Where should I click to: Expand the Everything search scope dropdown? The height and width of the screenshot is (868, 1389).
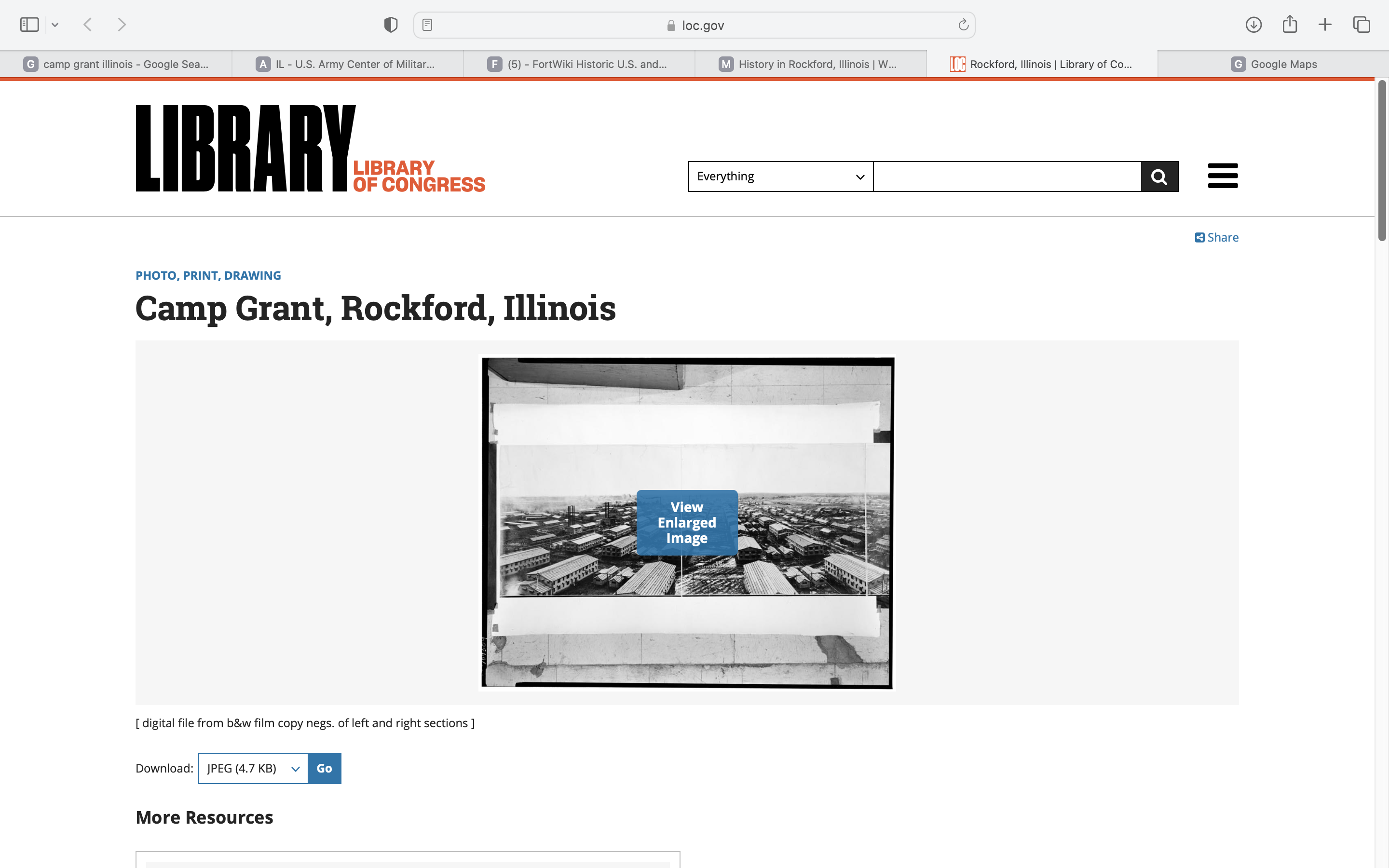pyautogui.click(x=780, y=177)
